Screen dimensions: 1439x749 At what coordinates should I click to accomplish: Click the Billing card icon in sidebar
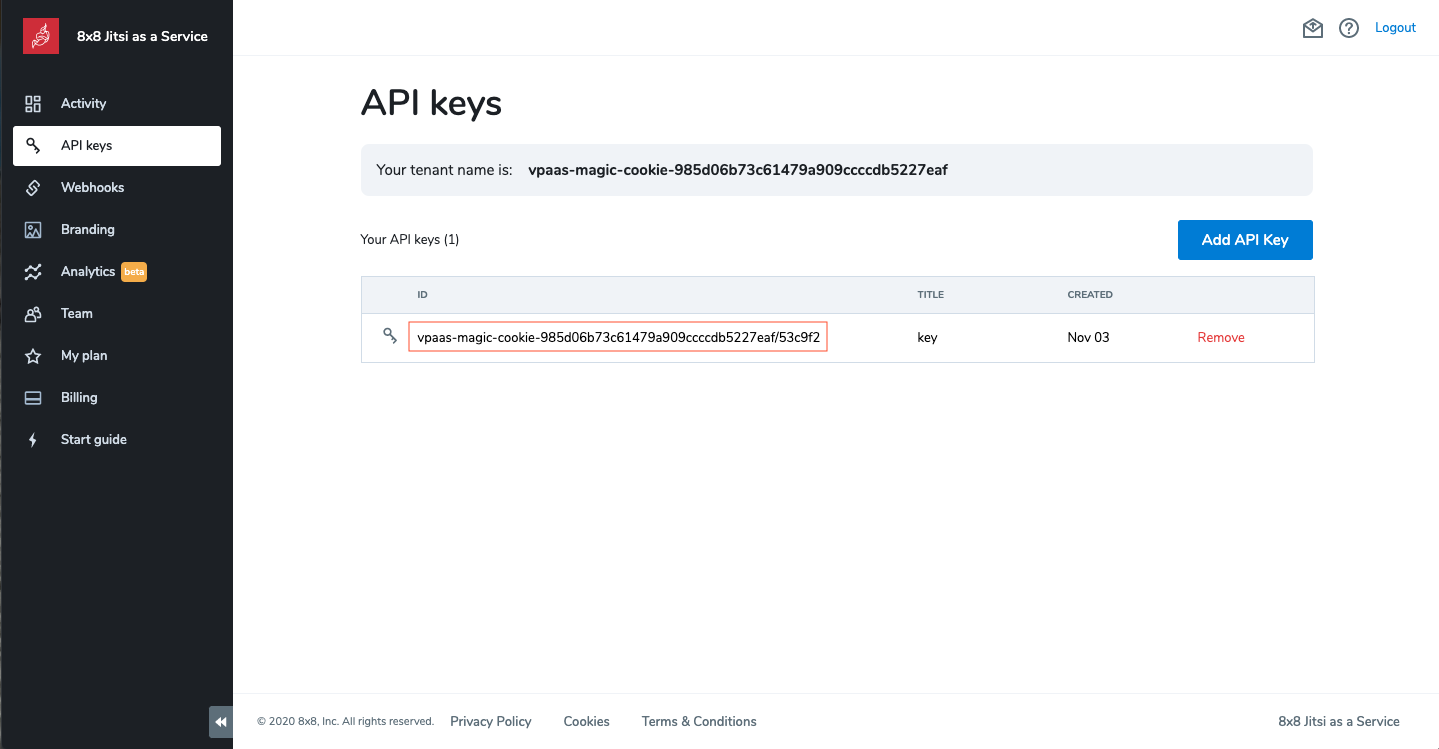click(x=33, y=398)
